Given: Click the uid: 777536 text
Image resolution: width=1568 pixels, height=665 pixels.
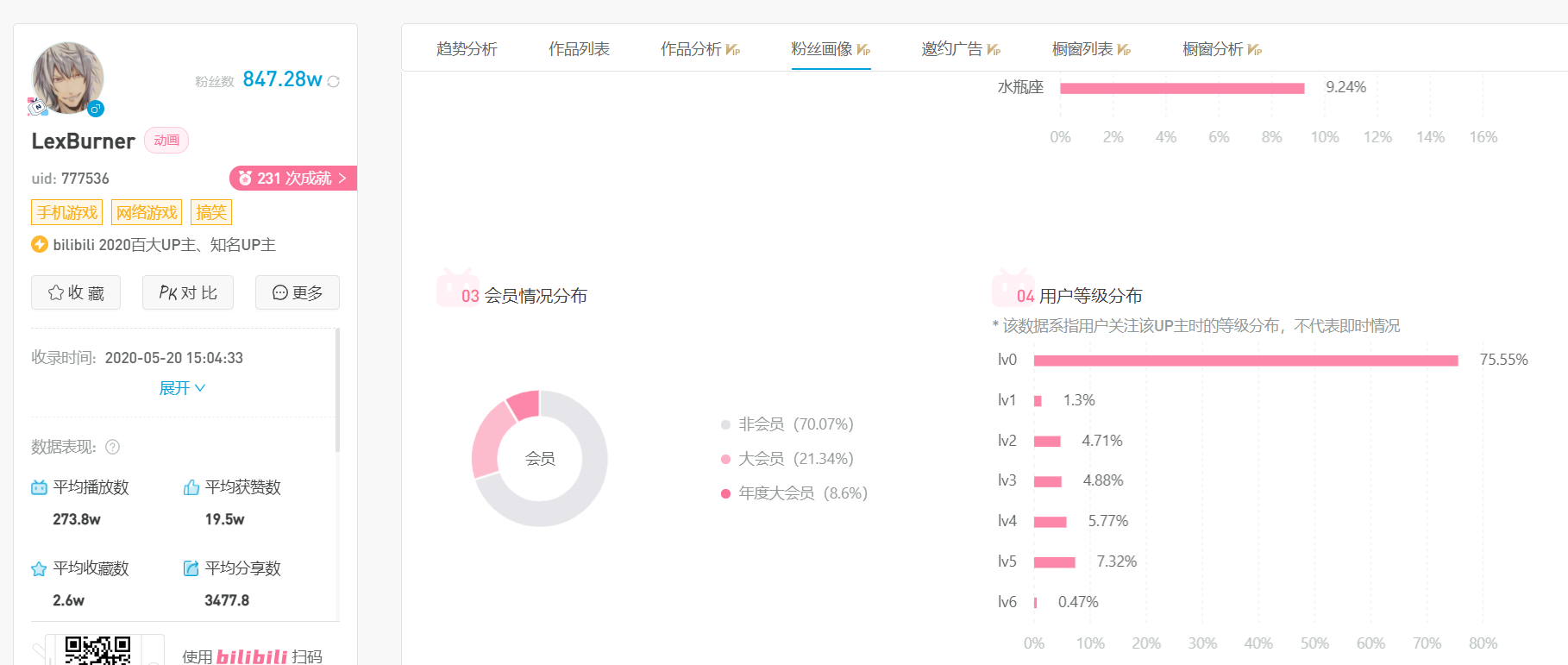Looking at the screenshot, I should pyautogui.click(x=70, y=179).
